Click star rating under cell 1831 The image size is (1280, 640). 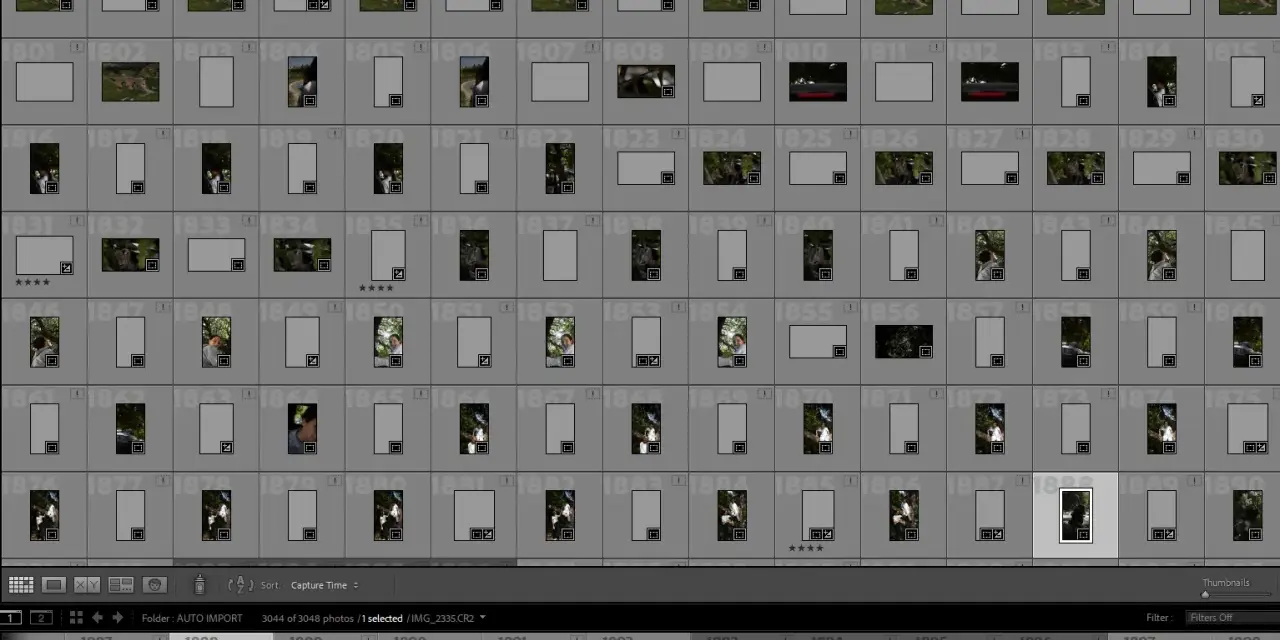coord(32,283)
